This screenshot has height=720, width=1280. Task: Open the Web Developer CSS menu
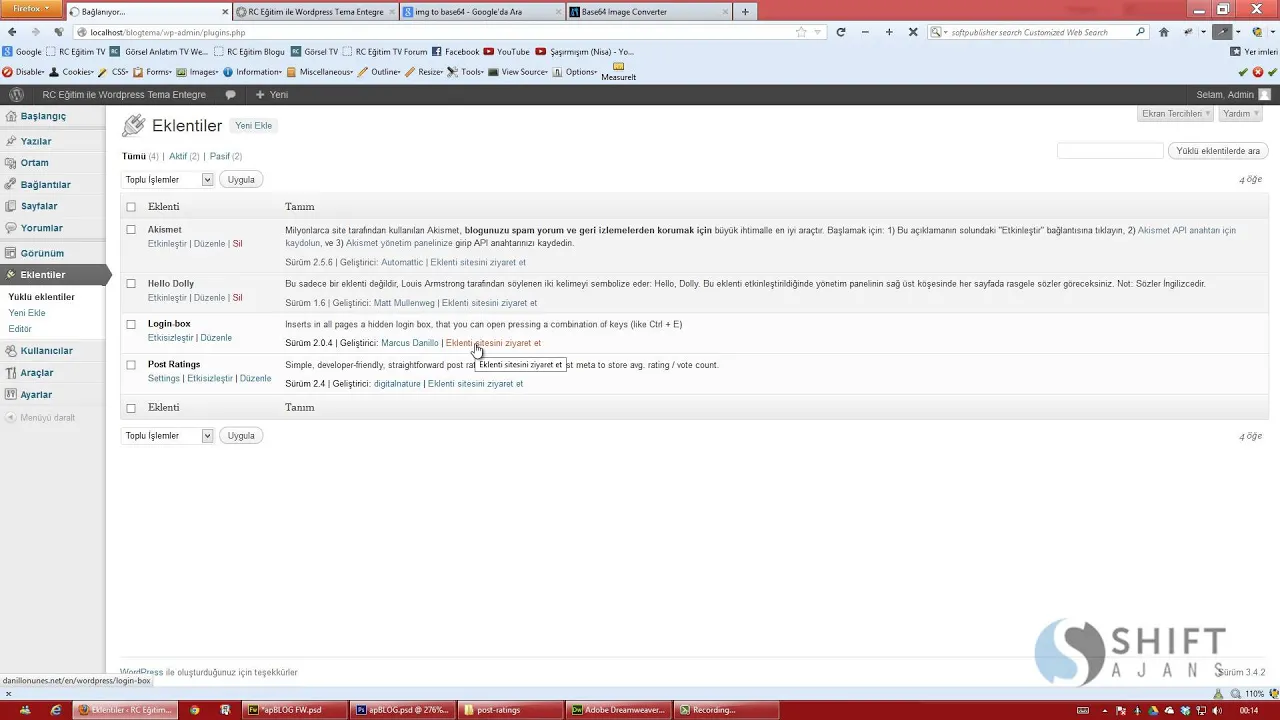tap(115, 72)
